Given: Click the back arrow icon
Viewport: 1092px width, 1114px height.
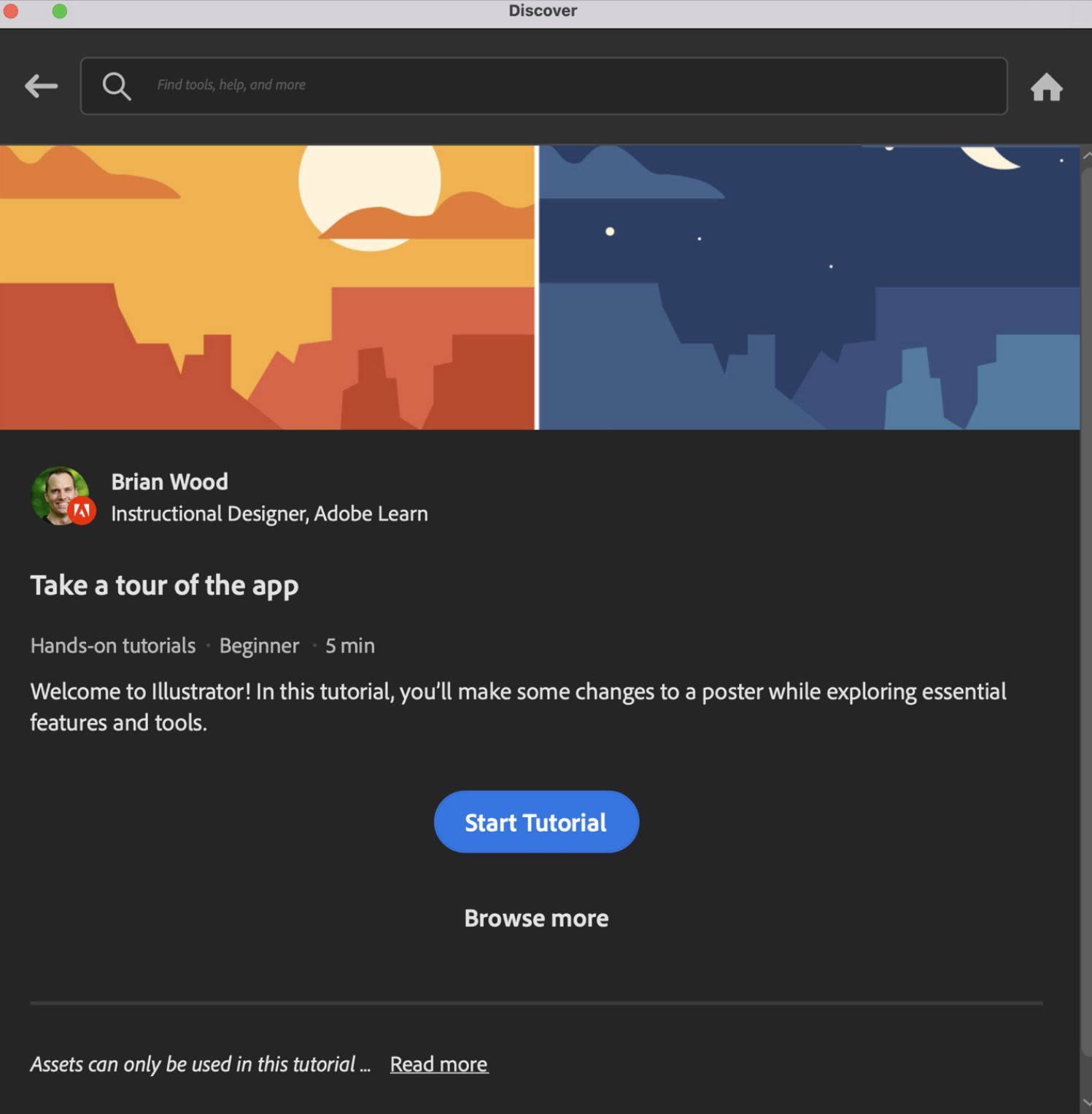Looking at the screenshot, I should point(41,86).
